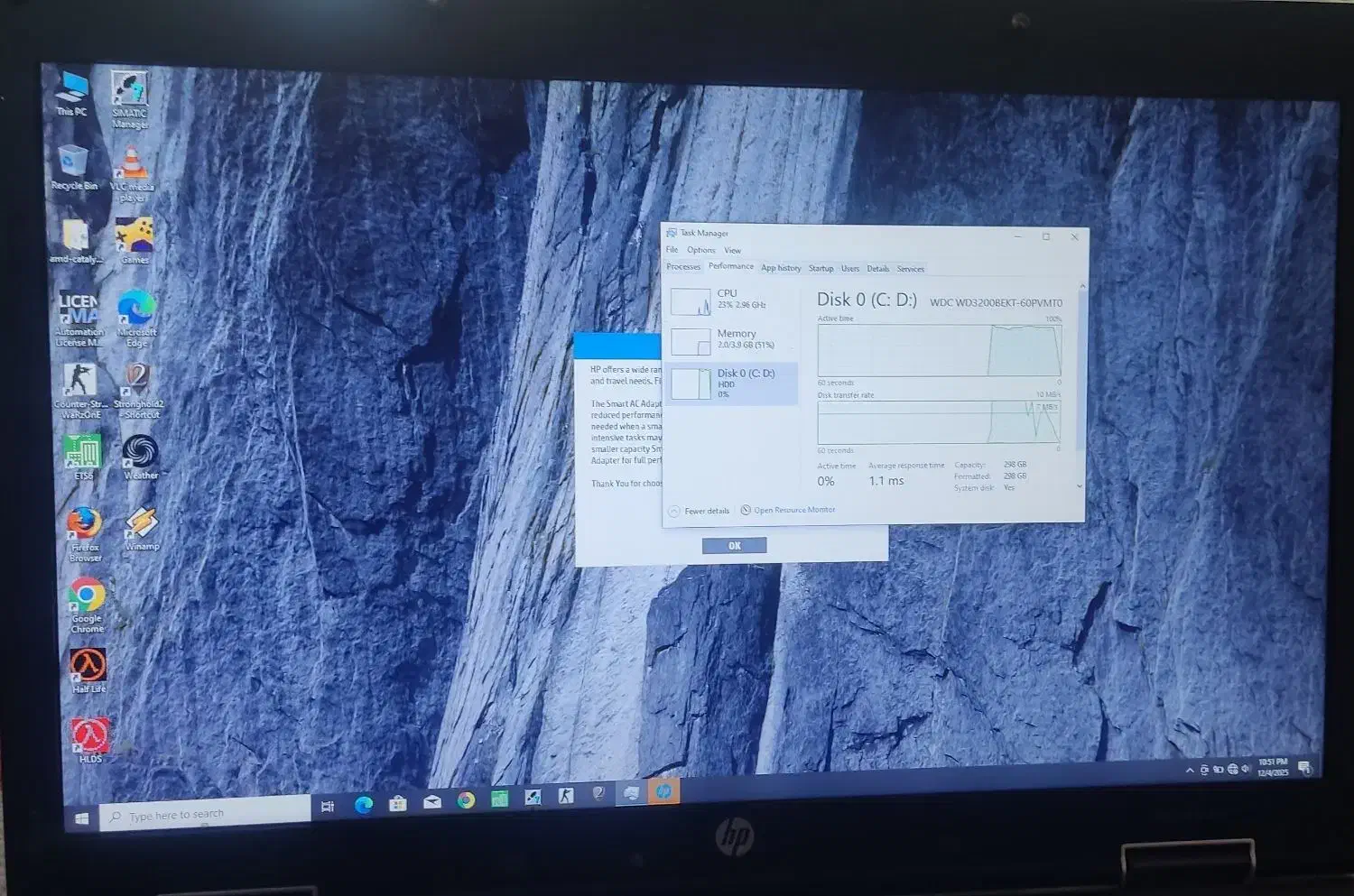The width and height of the screenshot is (1354, 896).
Task: Open the Winamp desktop shortcut
Action: (x=142, y=524)
